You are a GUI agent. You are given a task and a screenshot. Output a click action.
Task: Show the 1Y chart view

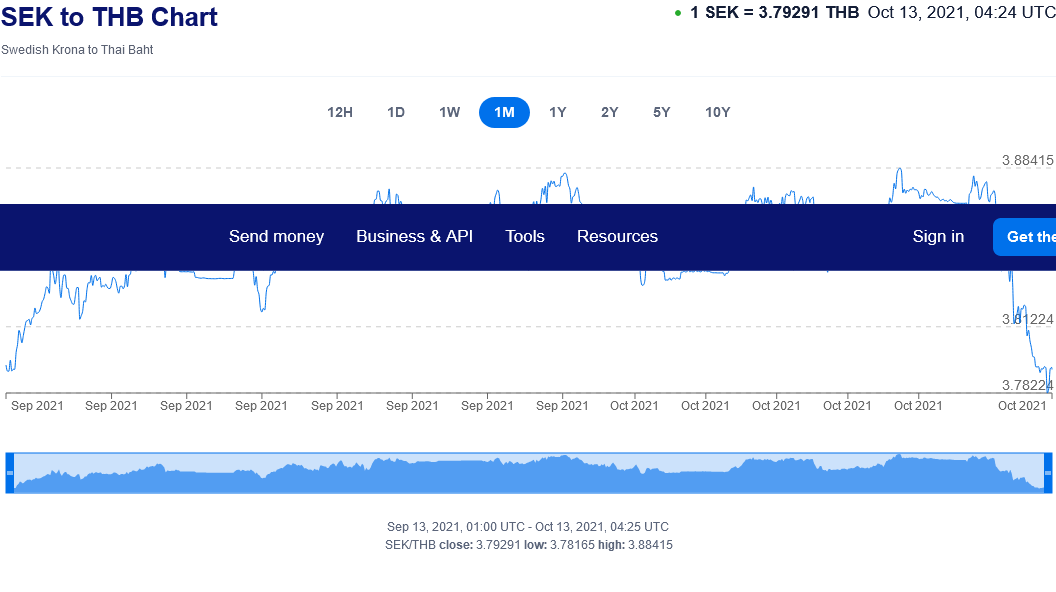click(x=558, y=112)
